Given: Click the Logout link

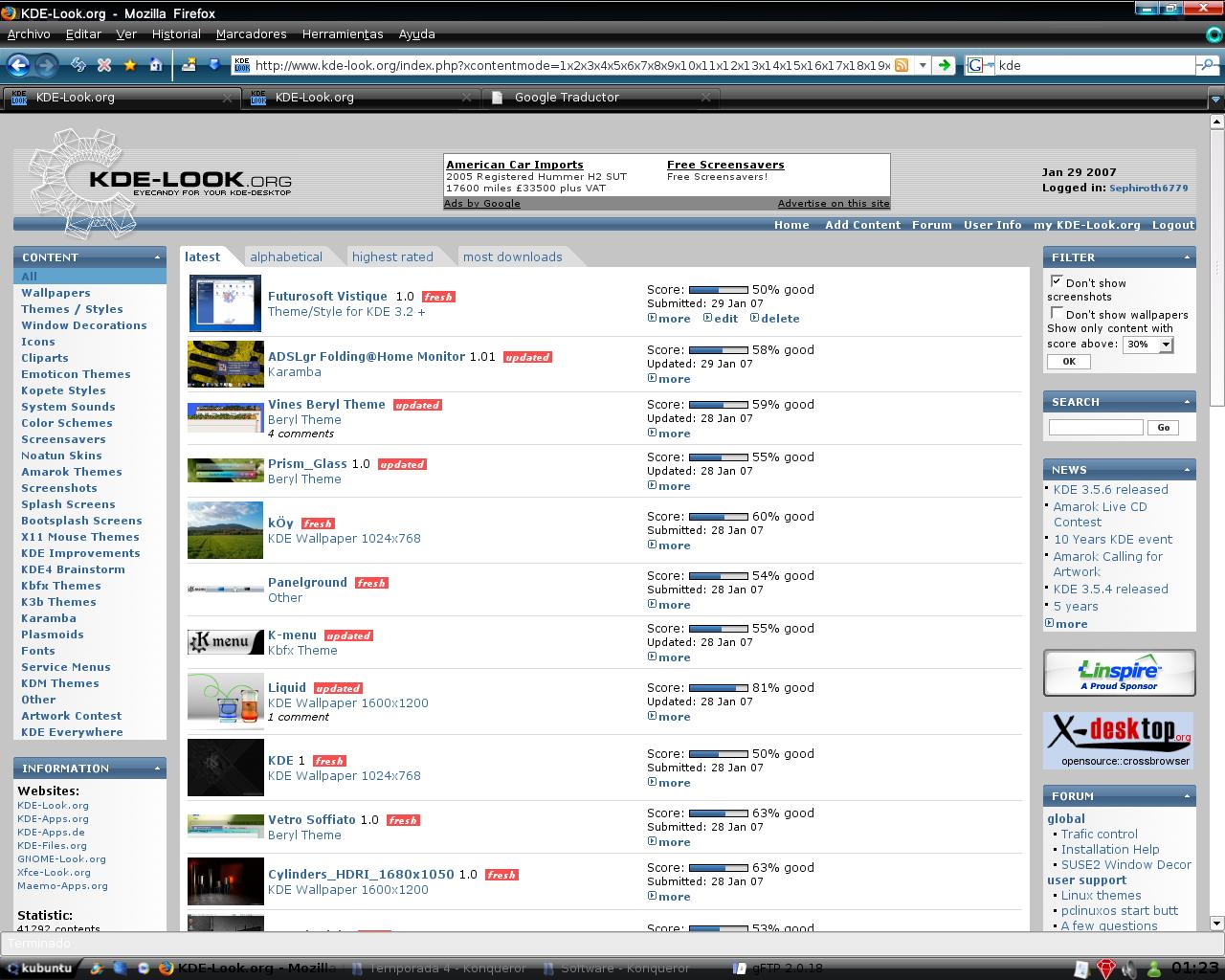Looking at the screenshot, I should pos(1172,225).
